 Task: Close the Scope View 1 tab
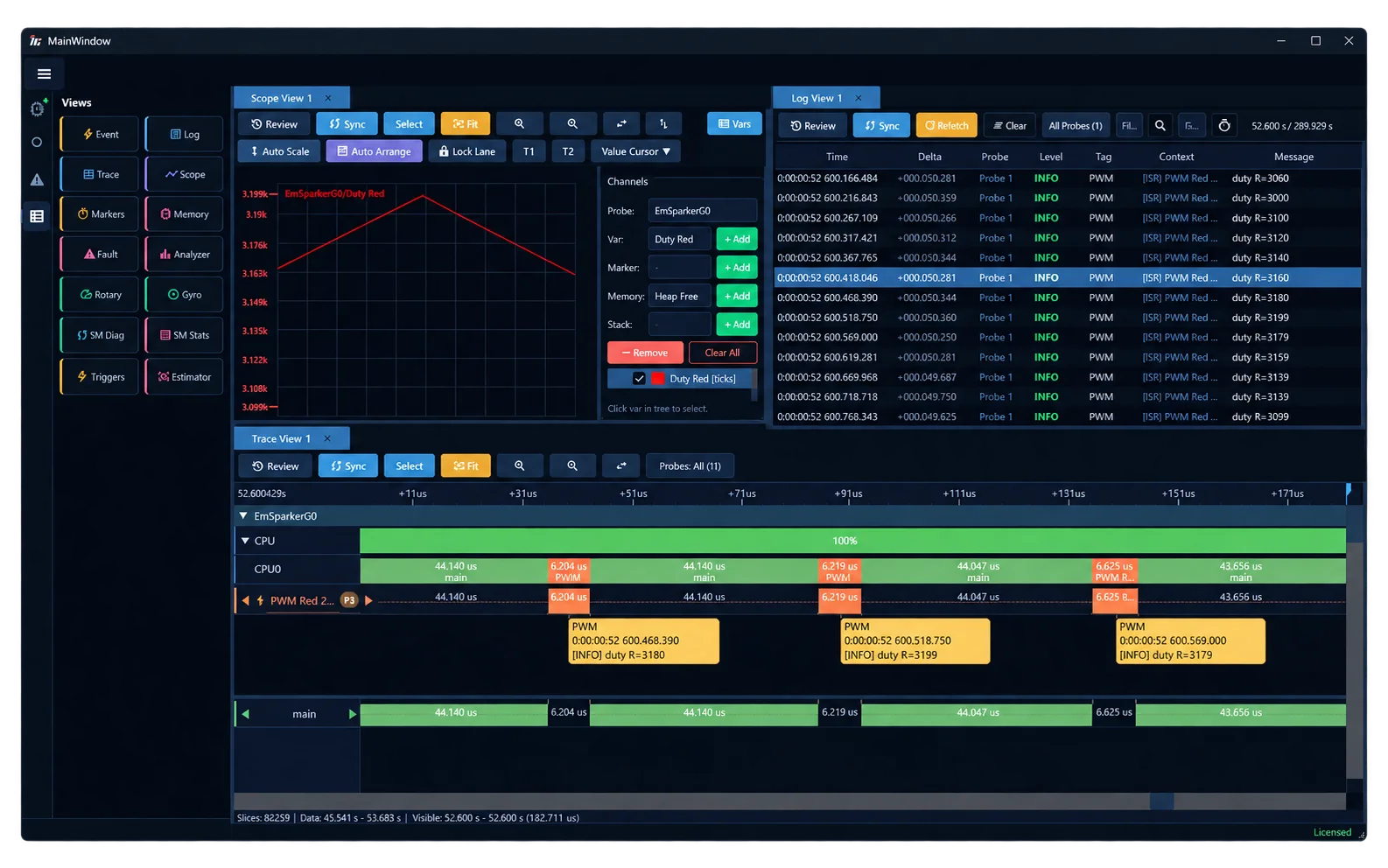(328, 98)
